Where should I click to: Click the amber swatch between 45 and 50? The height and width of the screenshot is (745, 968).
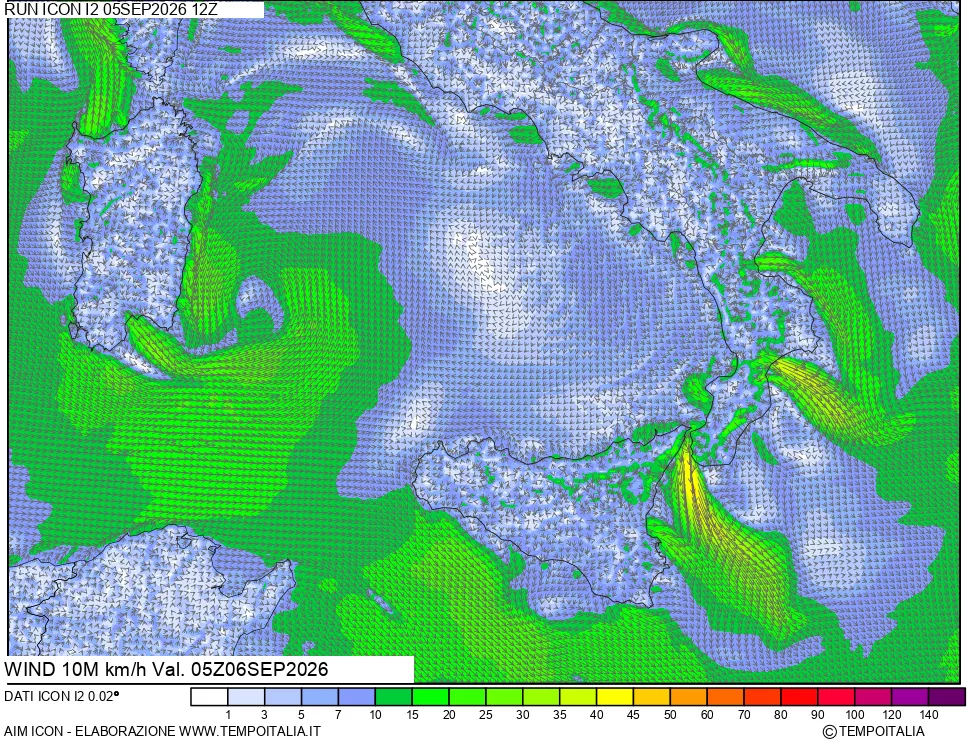click(x=652, y=697)
